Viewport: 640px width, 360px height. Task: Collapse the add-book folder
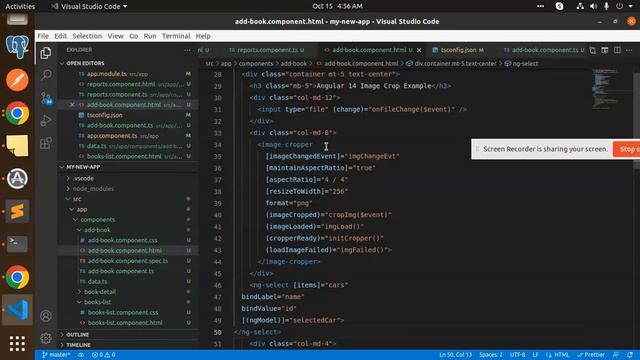[97, 230]
